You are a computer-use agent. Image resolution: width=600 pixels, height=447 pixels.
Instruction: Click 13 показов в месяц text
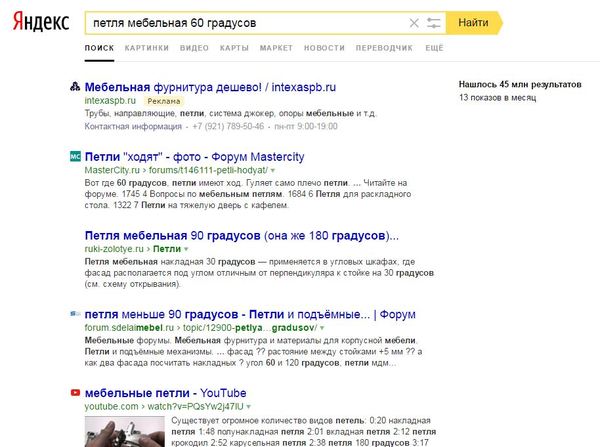497,98
